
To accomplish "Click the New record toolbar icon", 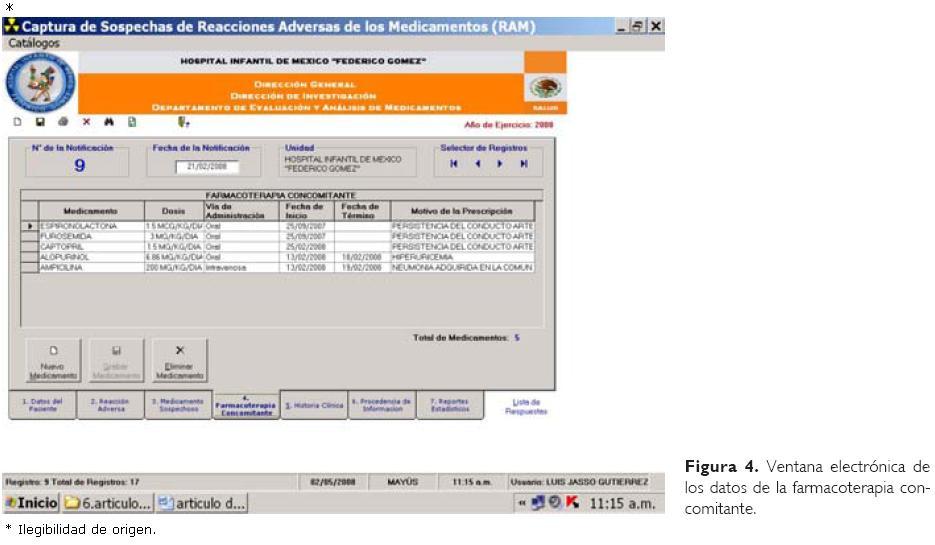I will tap(18, 123).
